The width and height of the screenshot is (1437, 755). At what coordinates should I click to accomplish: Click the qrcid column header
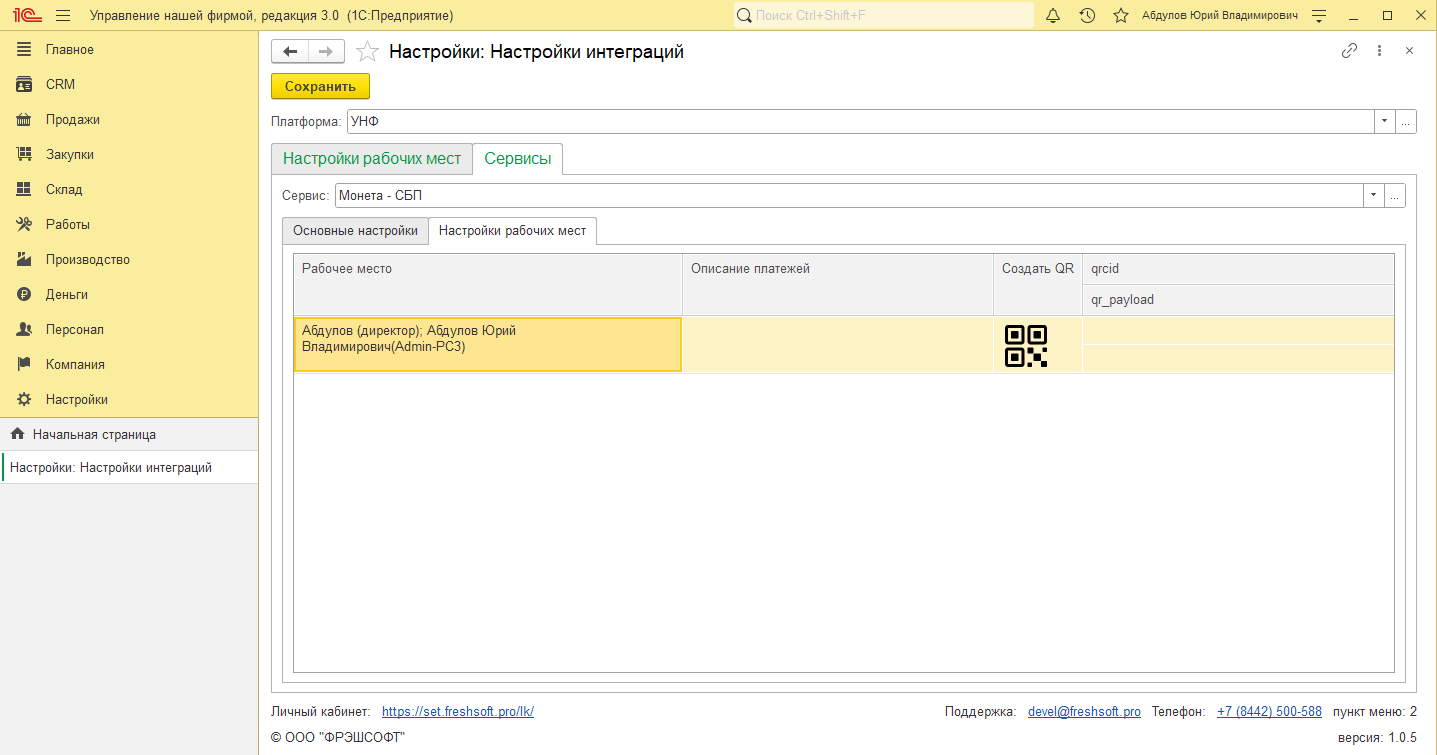[1238, 269]
